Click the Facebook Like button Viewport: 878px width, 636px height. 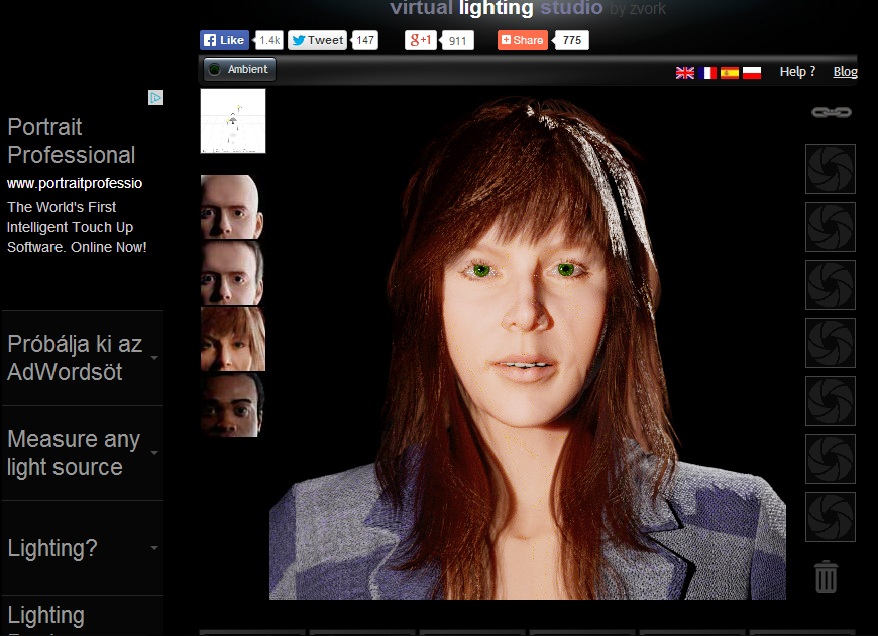(224, 40)
